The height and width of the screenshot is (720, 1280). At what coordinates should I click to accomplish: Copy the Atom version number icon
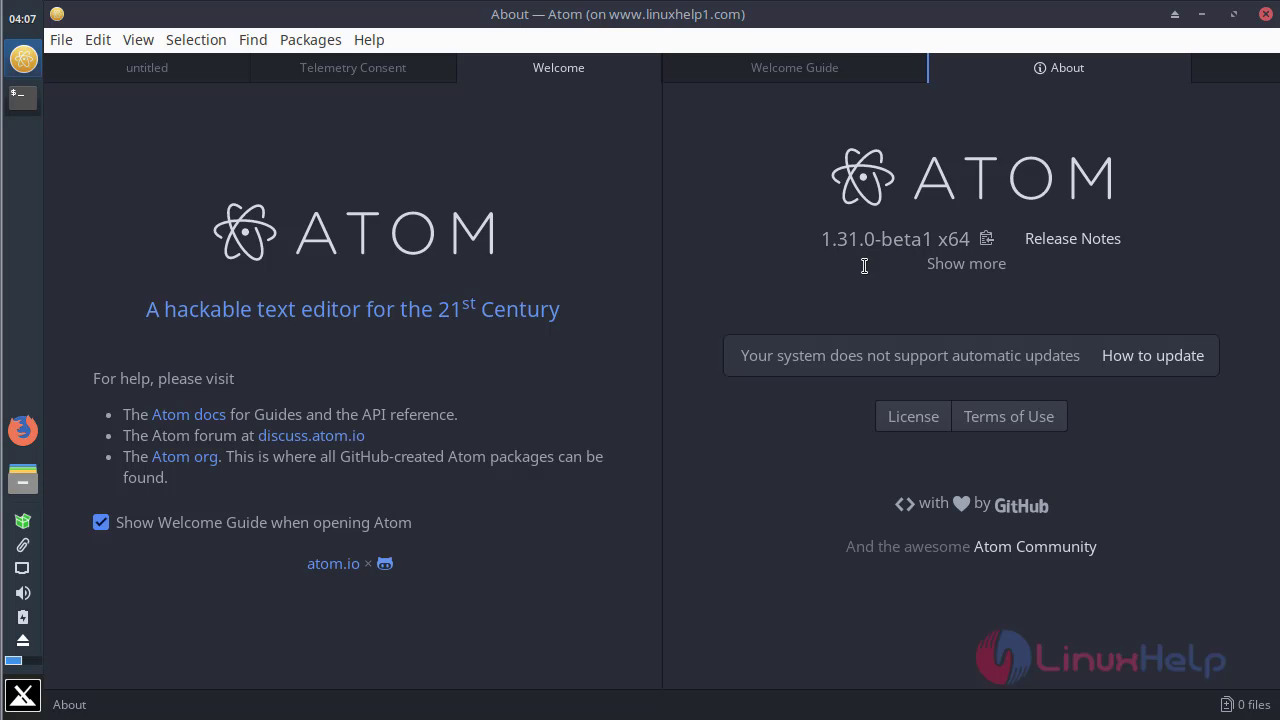tap(987, 238)
